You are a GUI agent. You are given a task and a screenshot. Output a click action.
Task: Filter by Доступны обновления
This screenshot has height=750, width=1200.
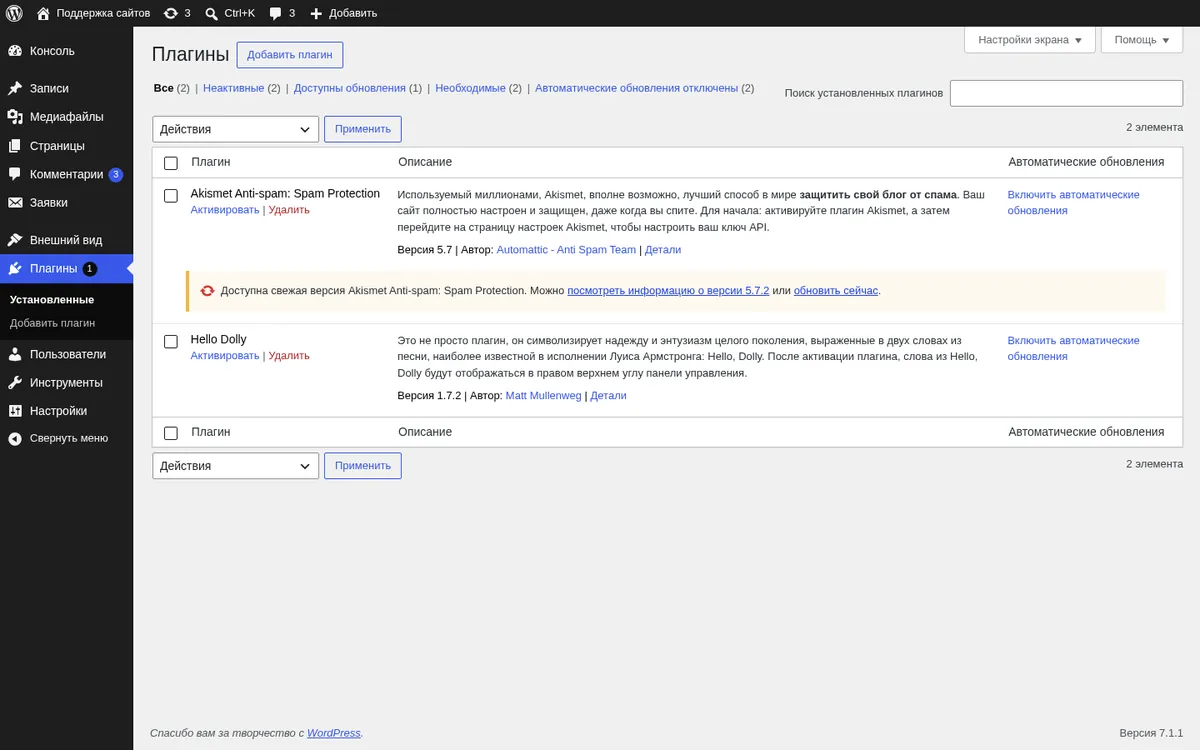(350, 88)
